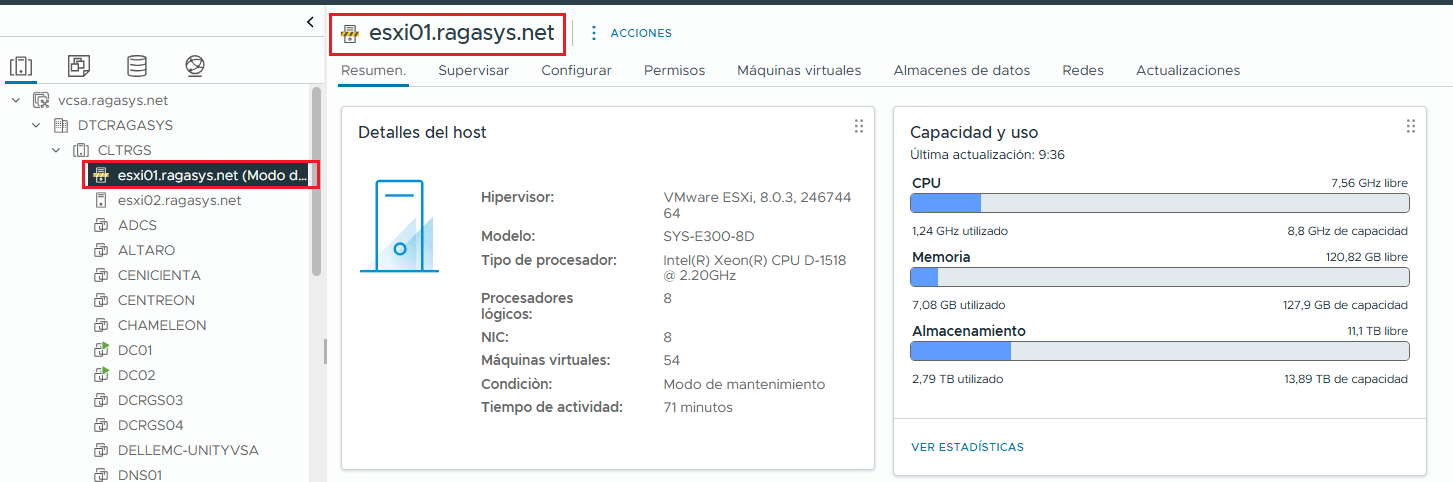
Task: Open the VMs and Templates inventory view icon
Action: click(79, 67)
